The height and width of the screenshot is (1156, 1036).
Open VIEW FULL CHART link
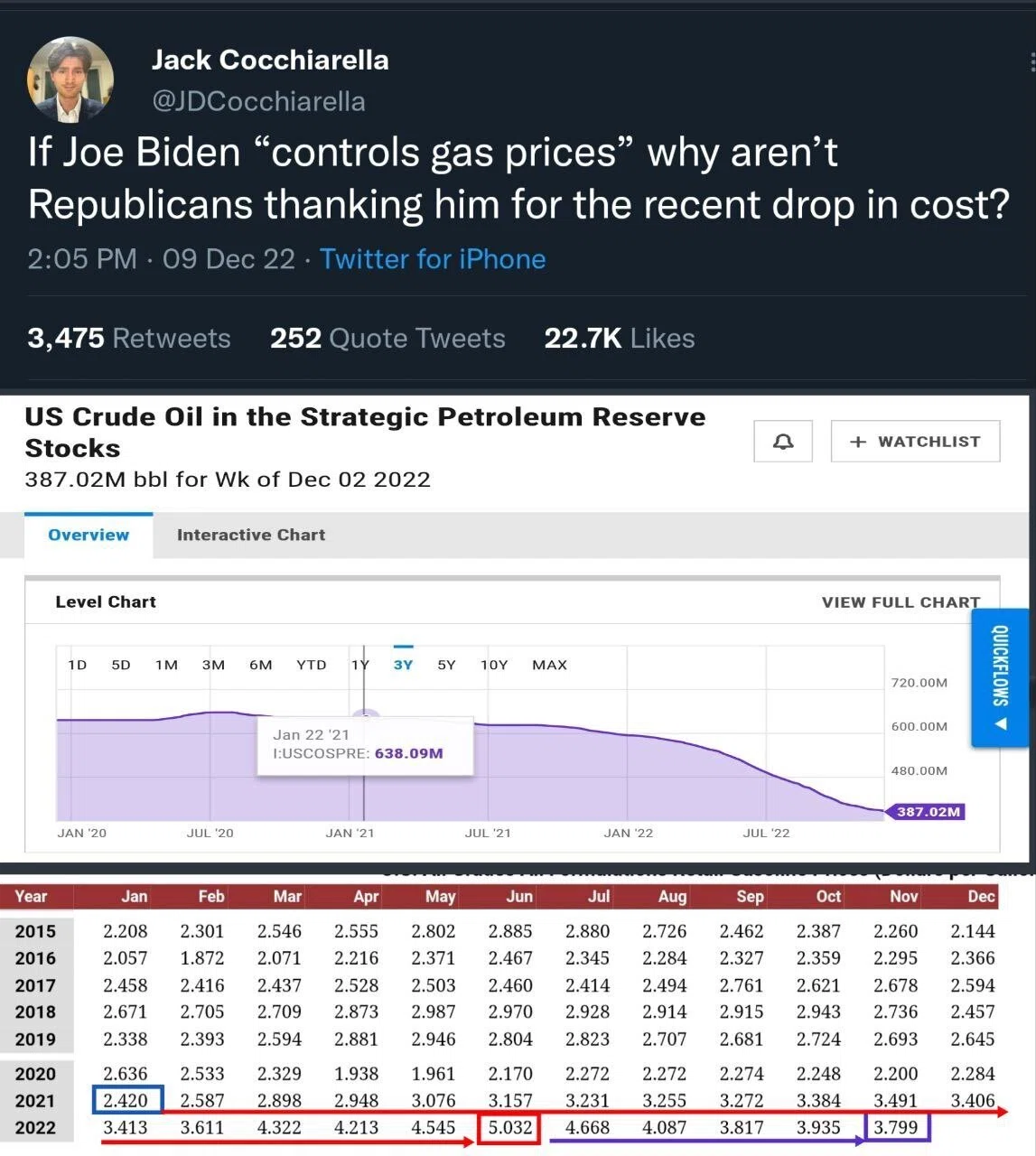point(901,602)
